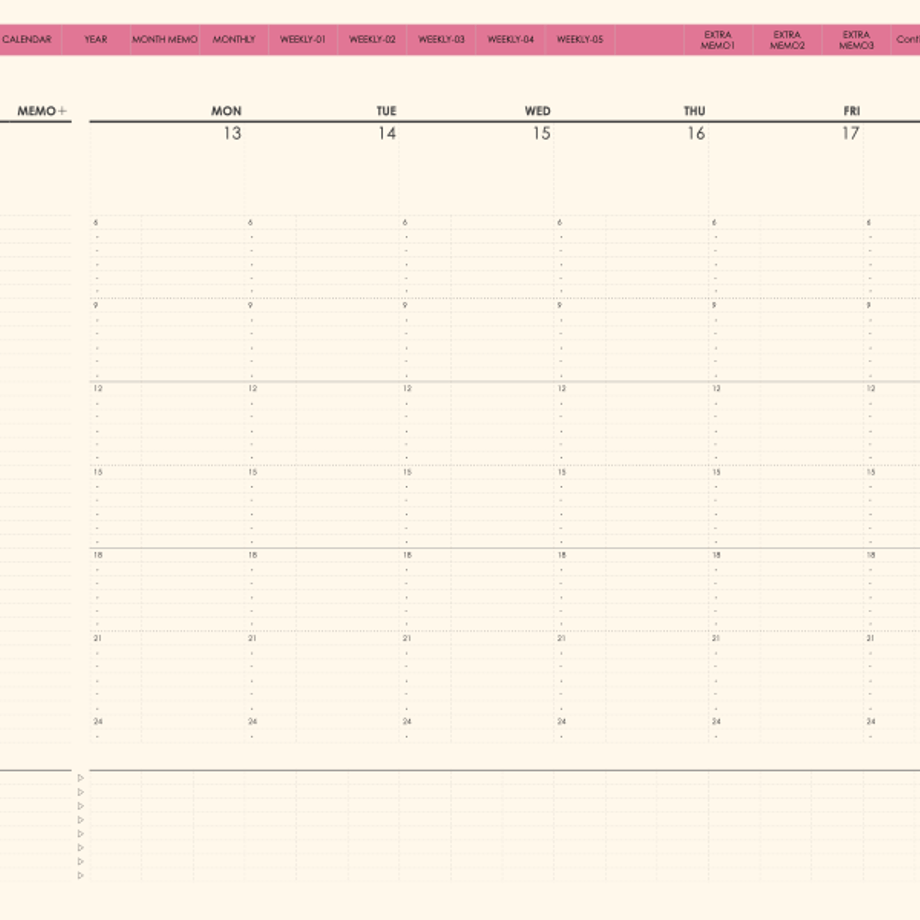Click the TUE day header
This screenshot has width=920, height=920.
click(x=387, y=111)
